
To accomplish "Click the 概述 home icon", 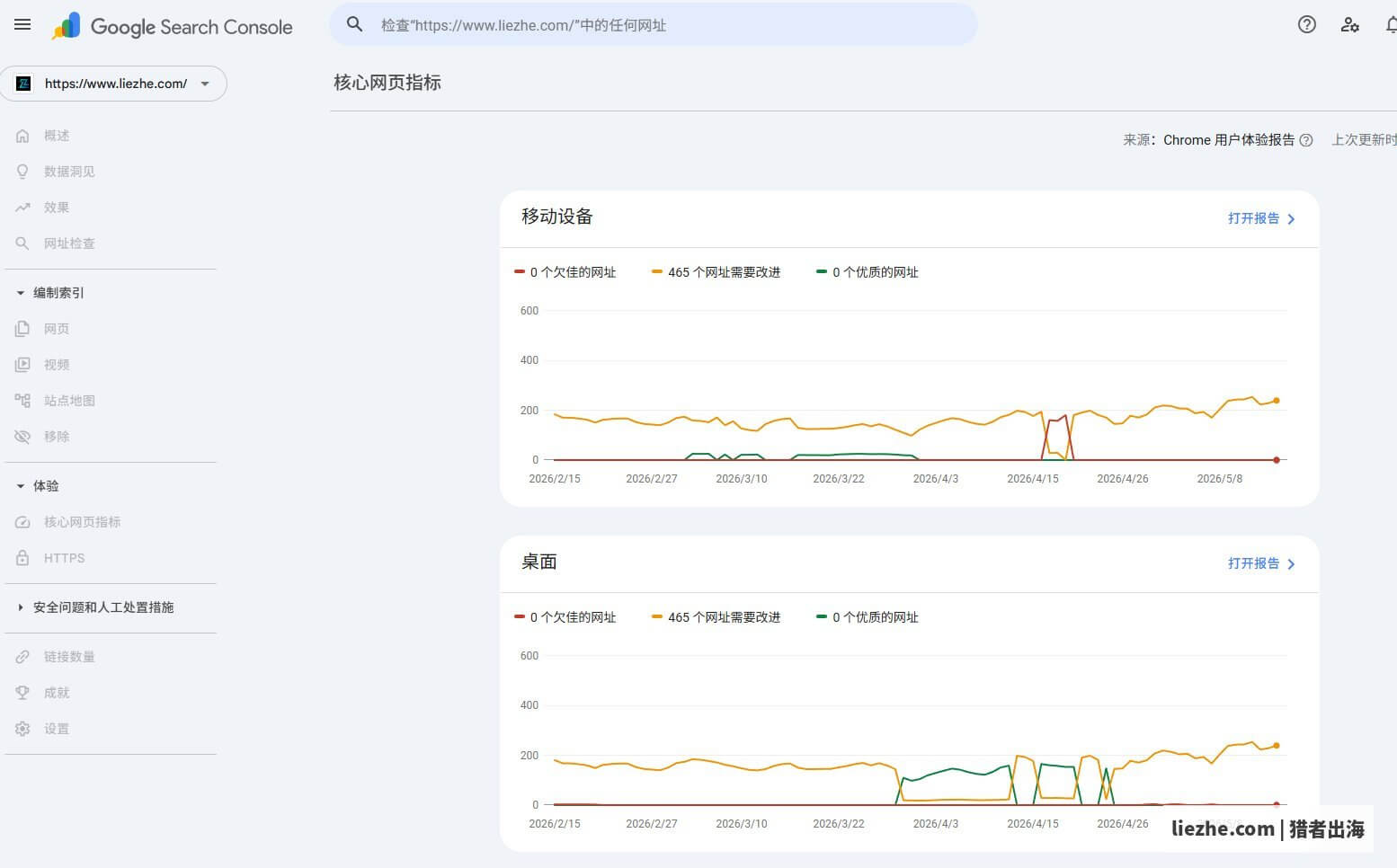I will (22, 136).
